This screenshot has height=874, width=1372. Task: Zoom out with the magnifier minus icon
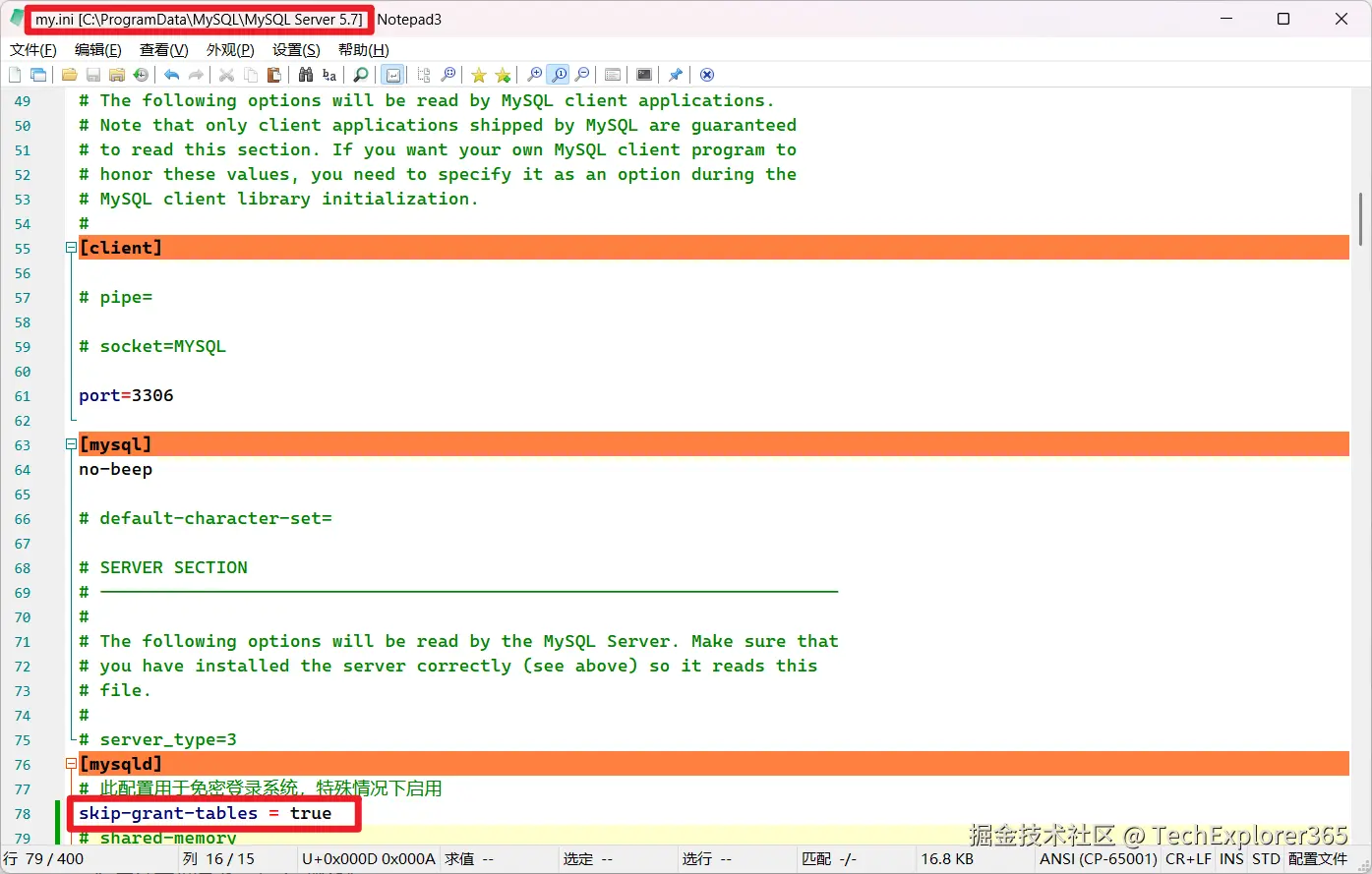[x=582, y=75]
